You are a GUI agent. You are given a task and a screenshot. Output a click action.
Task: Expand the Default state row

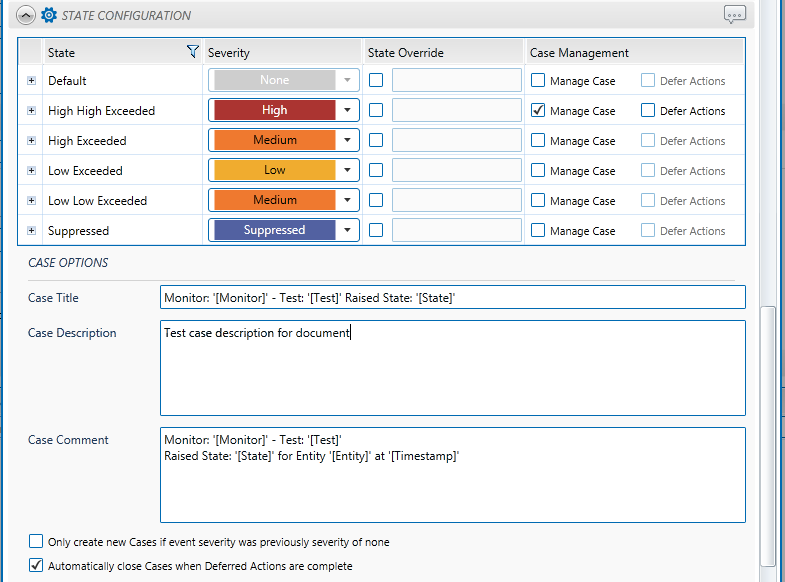(32, 81)
